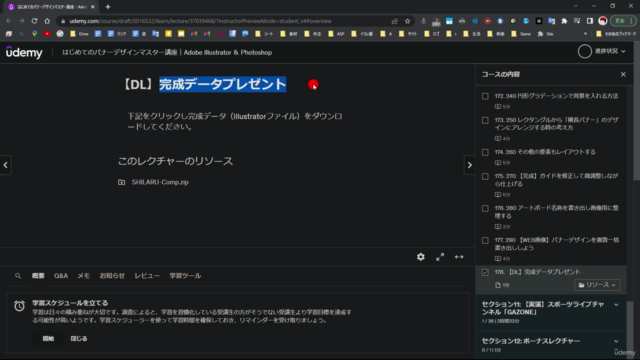Click the progress circle icon in header
Screen dimensions: 640x360
pyautogui.click(x=584, y=51)
